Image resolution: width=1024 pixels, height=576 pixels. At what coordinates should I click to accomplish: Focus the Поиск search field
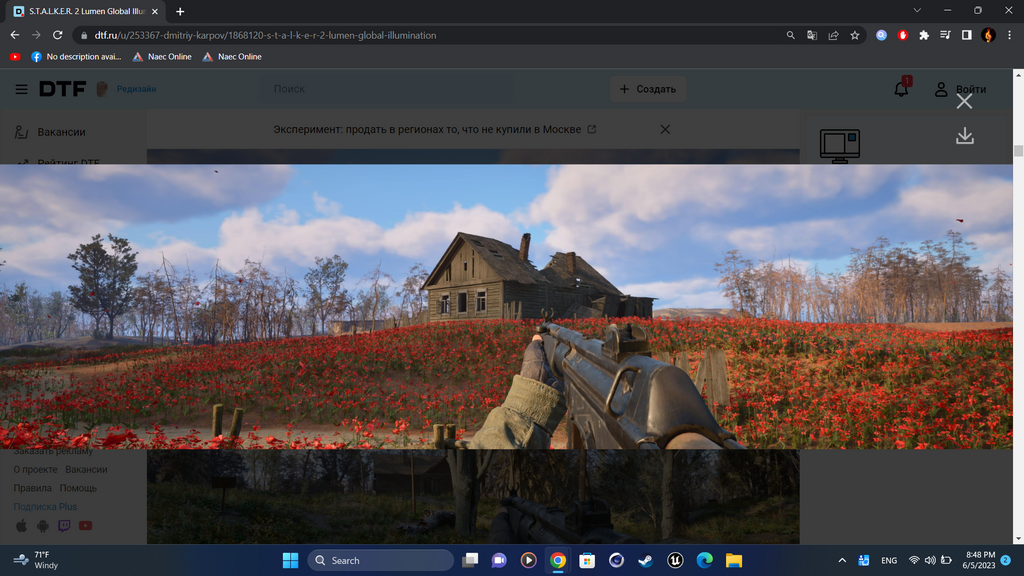point(387,89)
